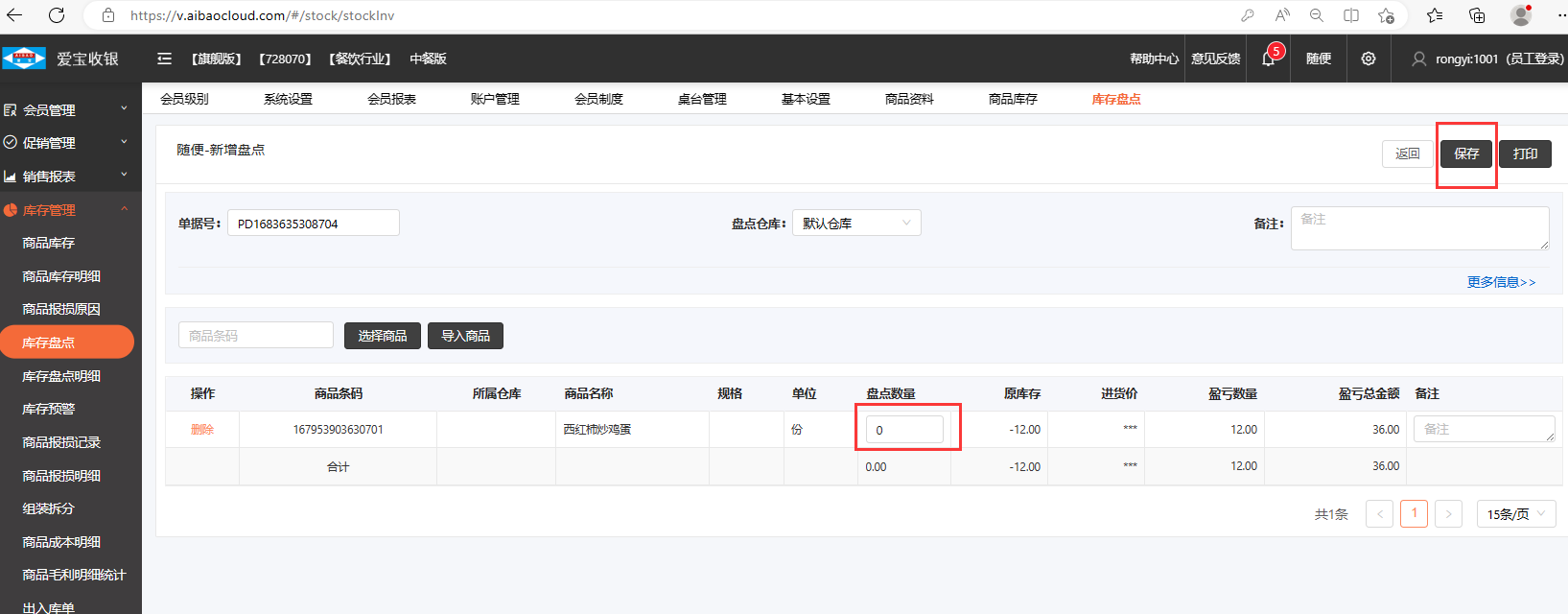The width and height of the screenshot is (1568, 614).
Task: Go to previous page arrow in pagination
Action: click(1380, 514)
